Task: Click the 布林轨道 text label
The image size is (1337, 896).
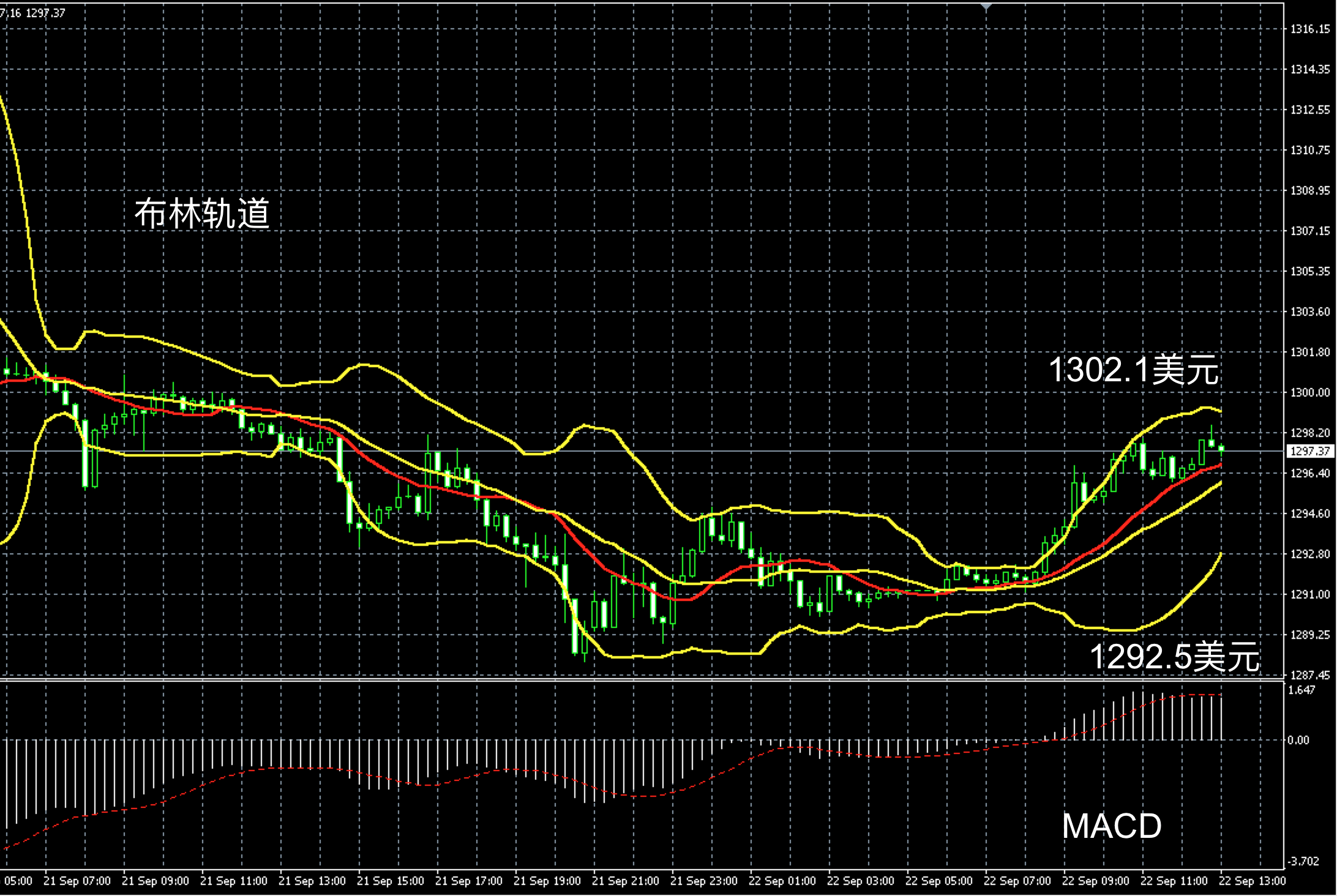Action: coord(202,214)
